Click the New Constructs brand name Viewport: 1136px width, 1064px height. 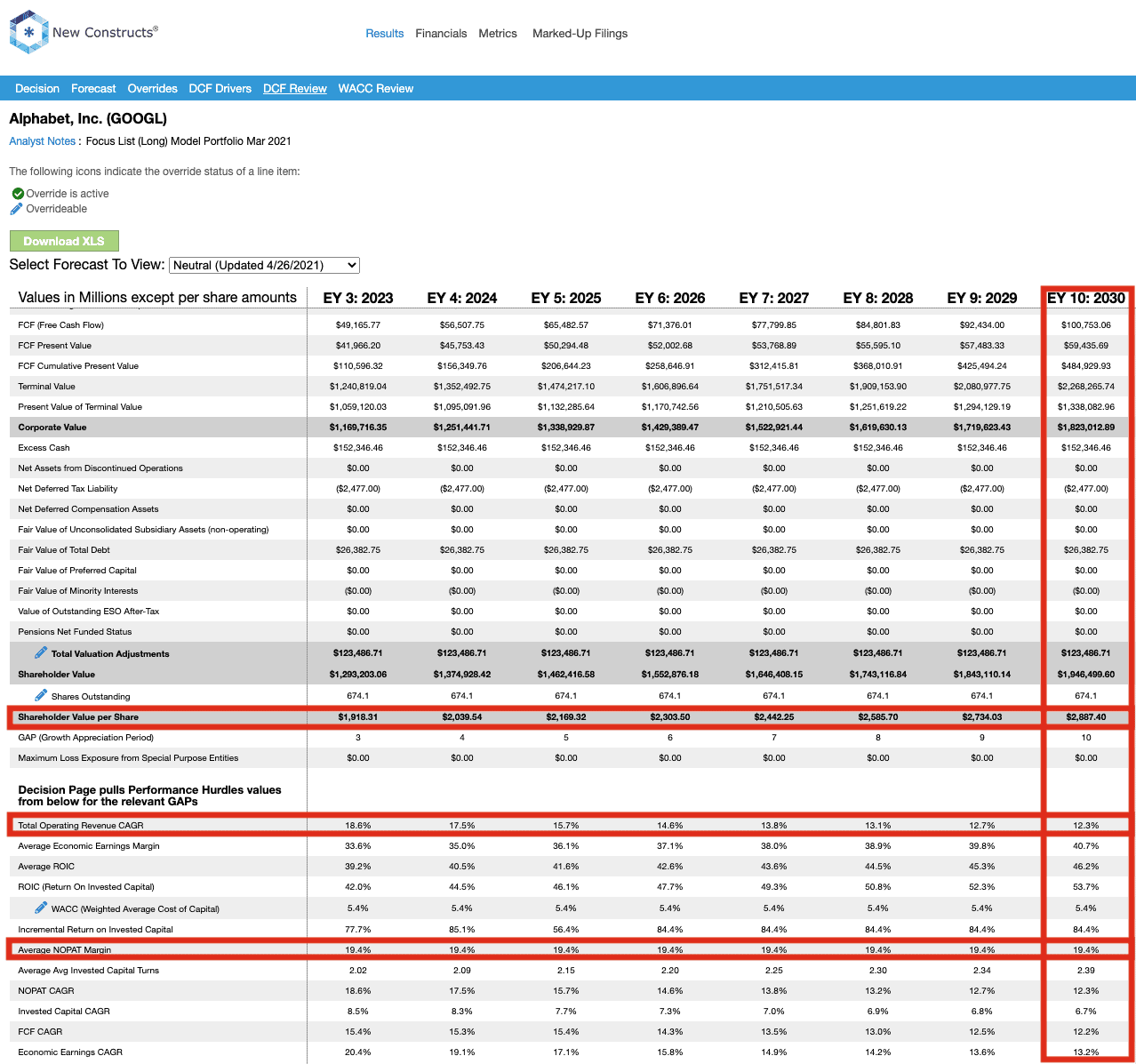click(105, 32)
